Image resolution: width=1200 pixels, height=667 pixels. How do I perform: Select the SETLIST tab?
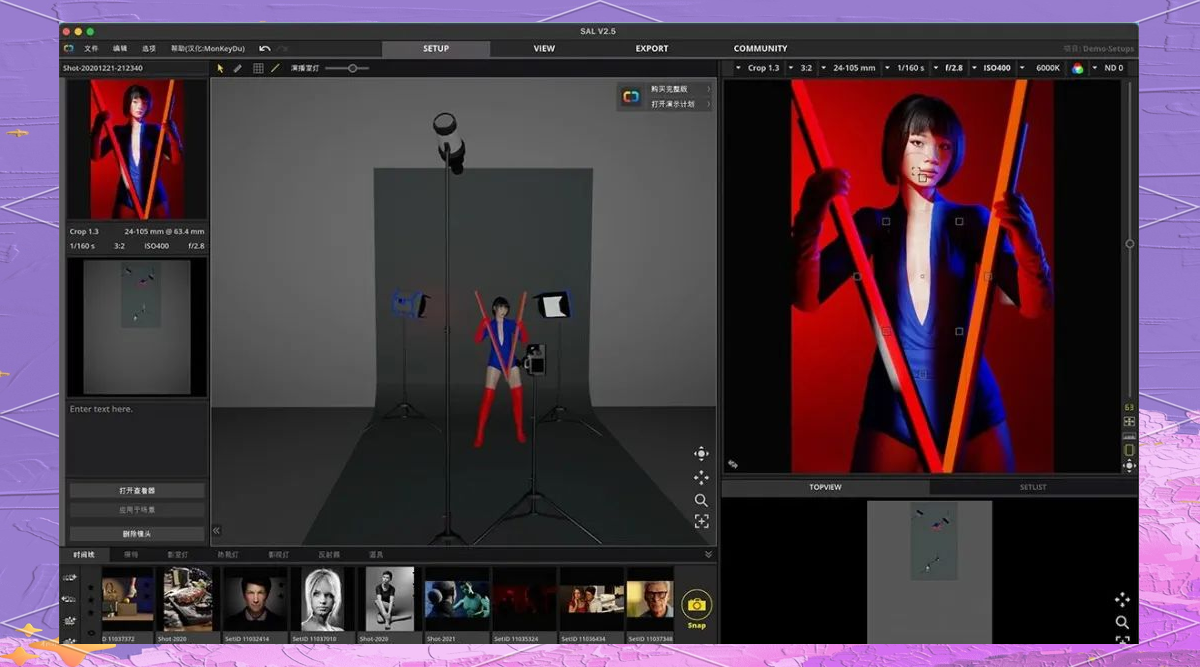coord(1033,487)
